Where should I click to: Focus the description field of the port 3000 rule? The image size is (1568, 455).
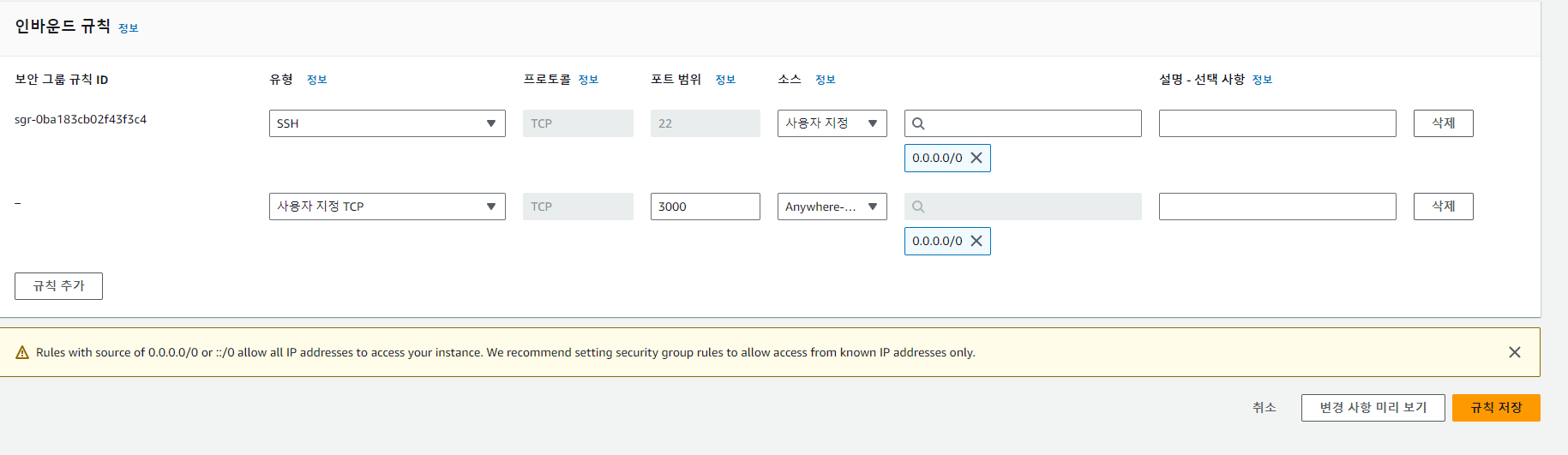point(1277,207)
